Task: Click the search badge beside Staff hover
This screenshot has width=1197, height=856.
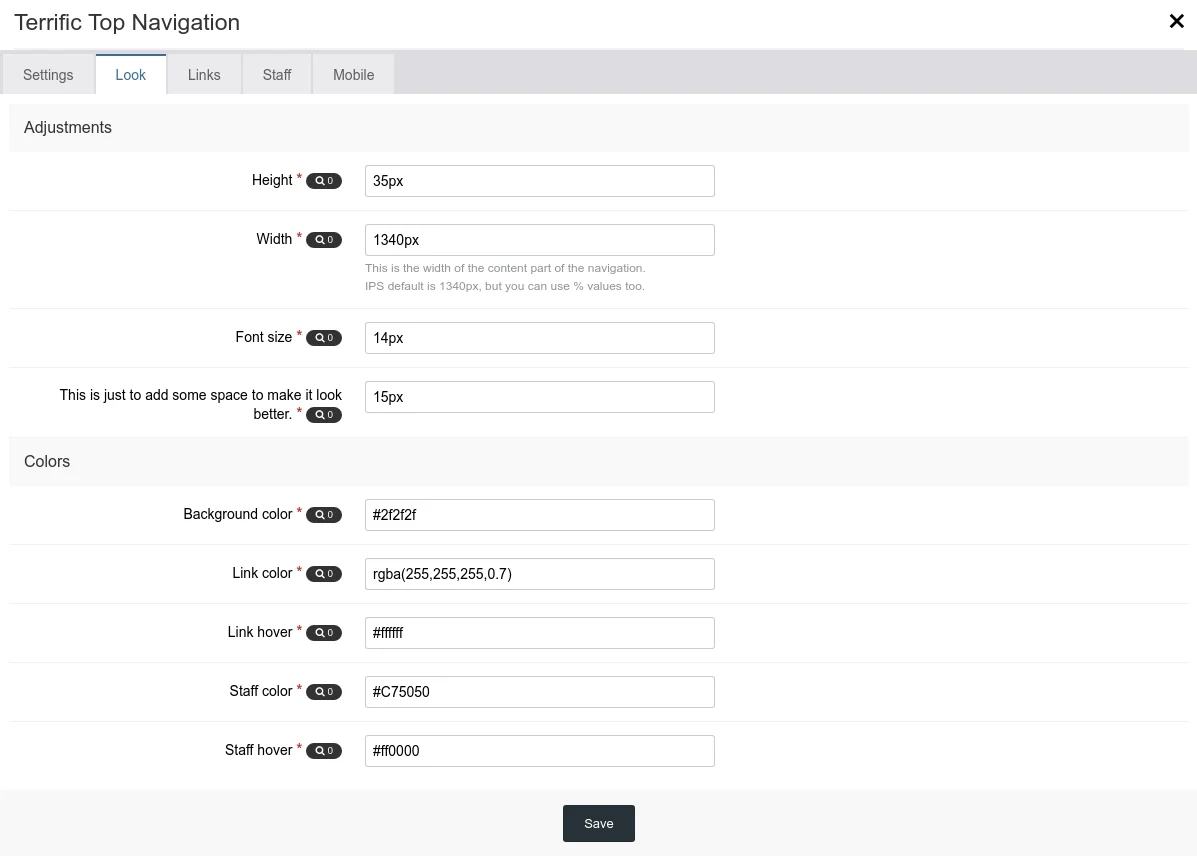Action: (323, 751)
